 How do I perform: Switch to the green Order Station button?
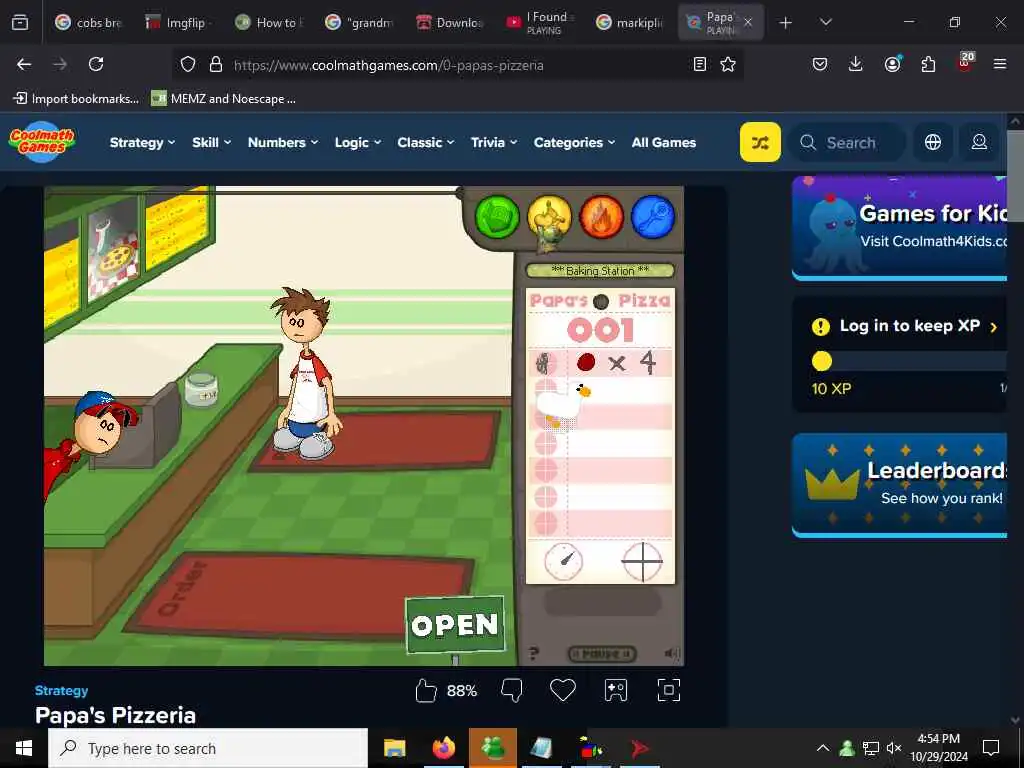click(x=498, y=217)
